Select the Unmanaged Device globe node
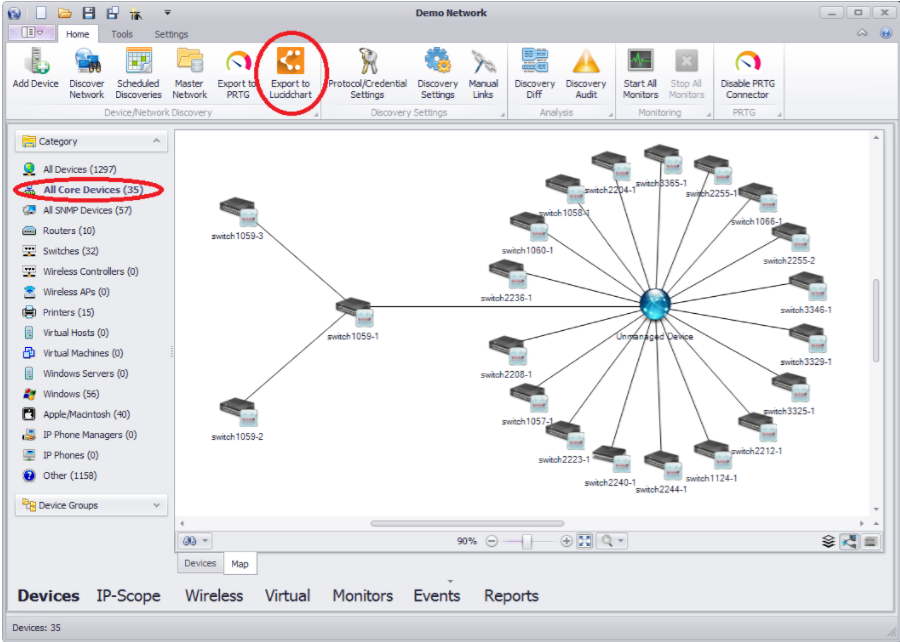Viewport: 900px width, 642px height. tap(655, 304)
